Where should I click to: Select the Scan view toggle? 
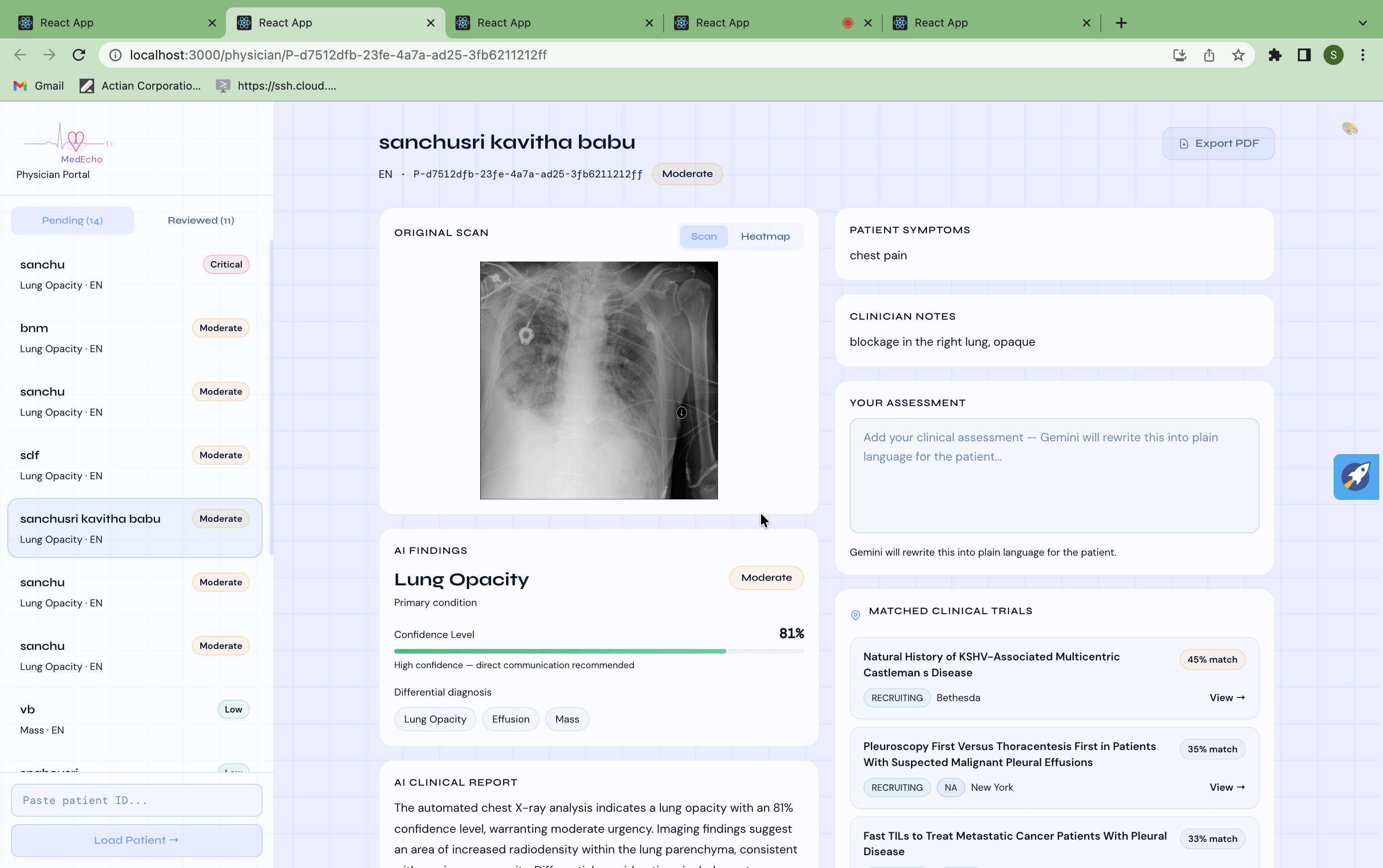point(703,236)
